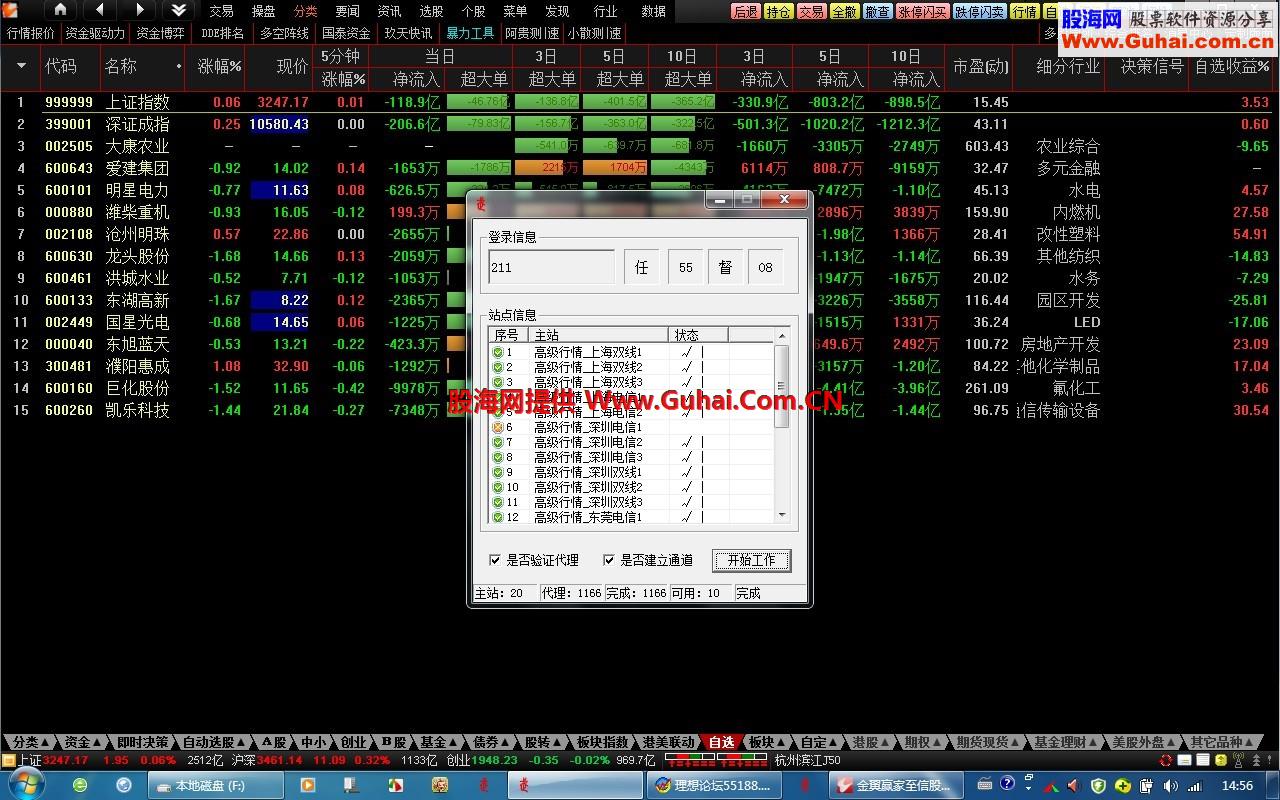Select station row 高级行情_上海双线1
The height and width of the screenshot is (800, 1280).
(631, 352)
